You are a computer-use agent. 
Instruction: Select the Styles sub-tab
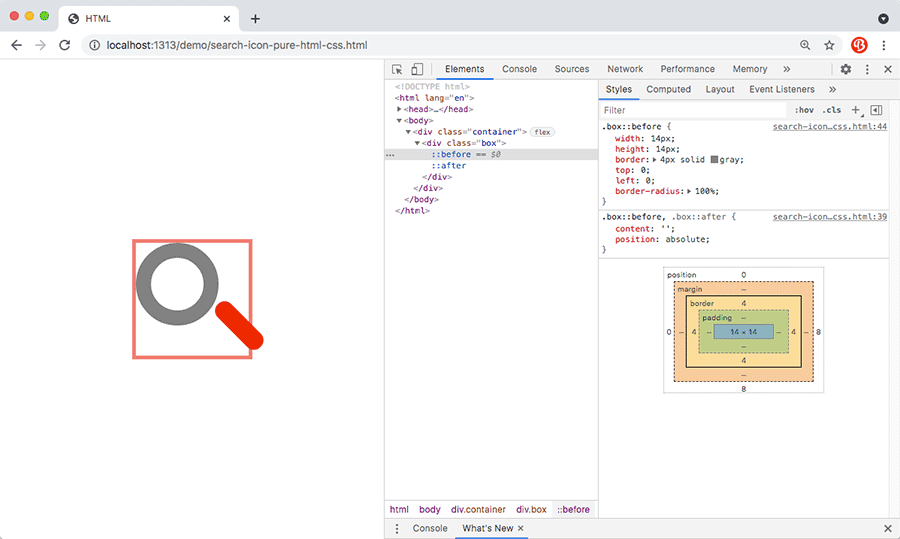click(619, 90)
